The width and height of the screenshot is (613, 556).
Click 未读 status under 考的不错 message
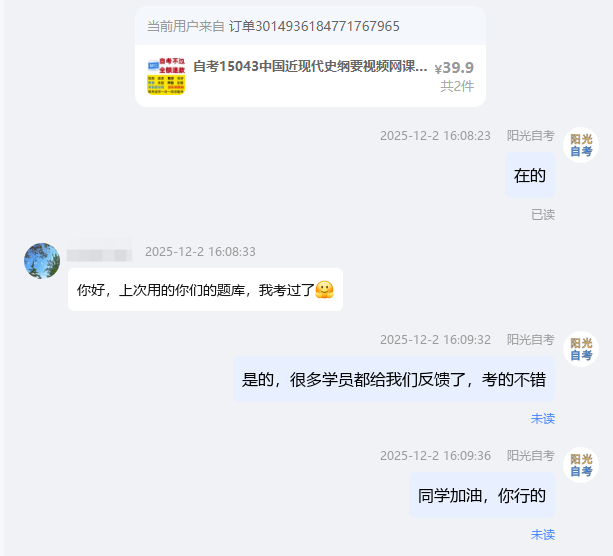click(543, 419)
